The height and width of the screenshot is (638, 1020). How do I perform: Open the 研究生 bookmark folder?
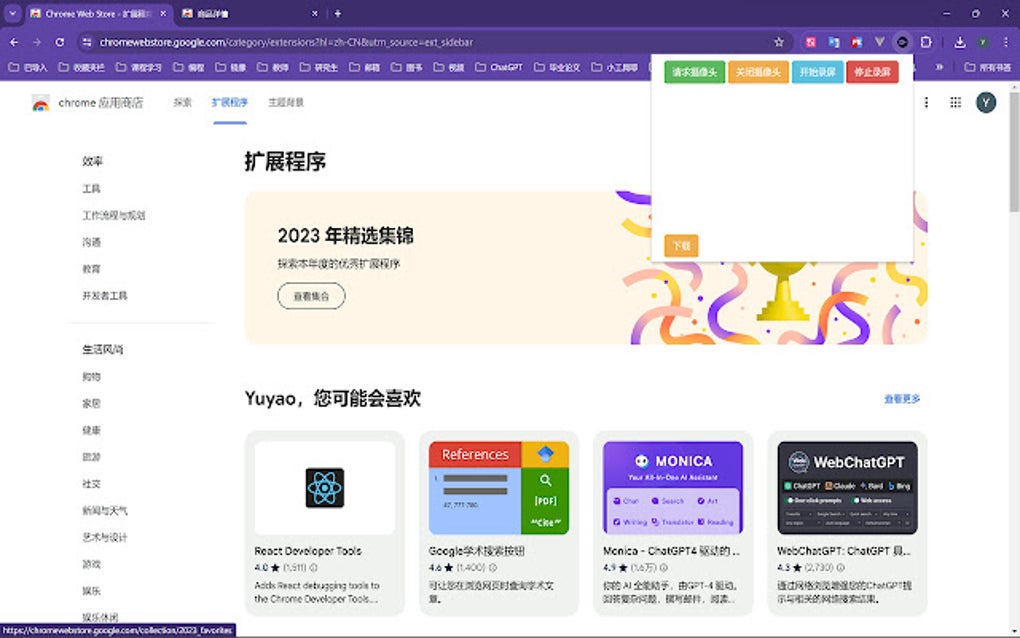point(319,67)
